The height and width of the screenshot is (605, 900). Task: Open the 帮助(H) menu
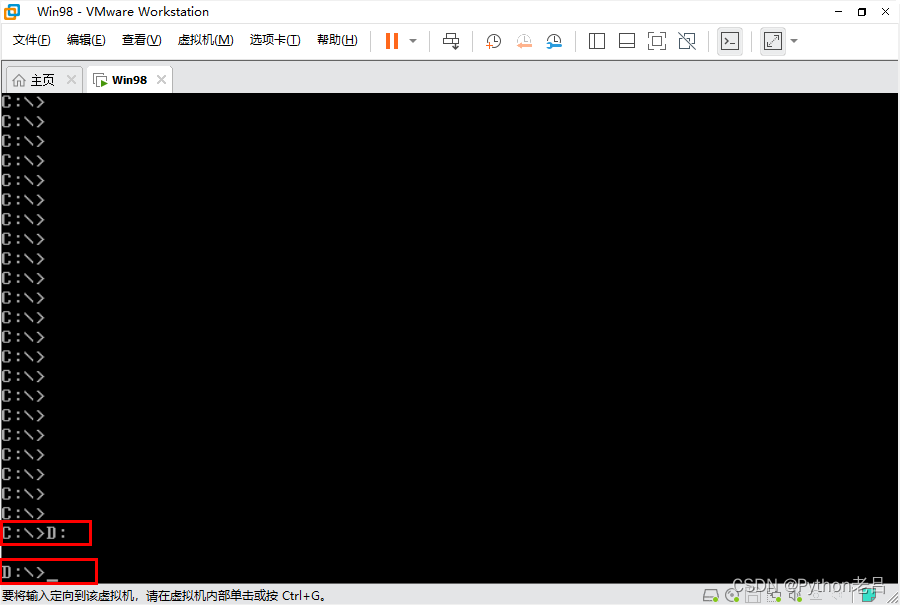click(x=337, y=40)
